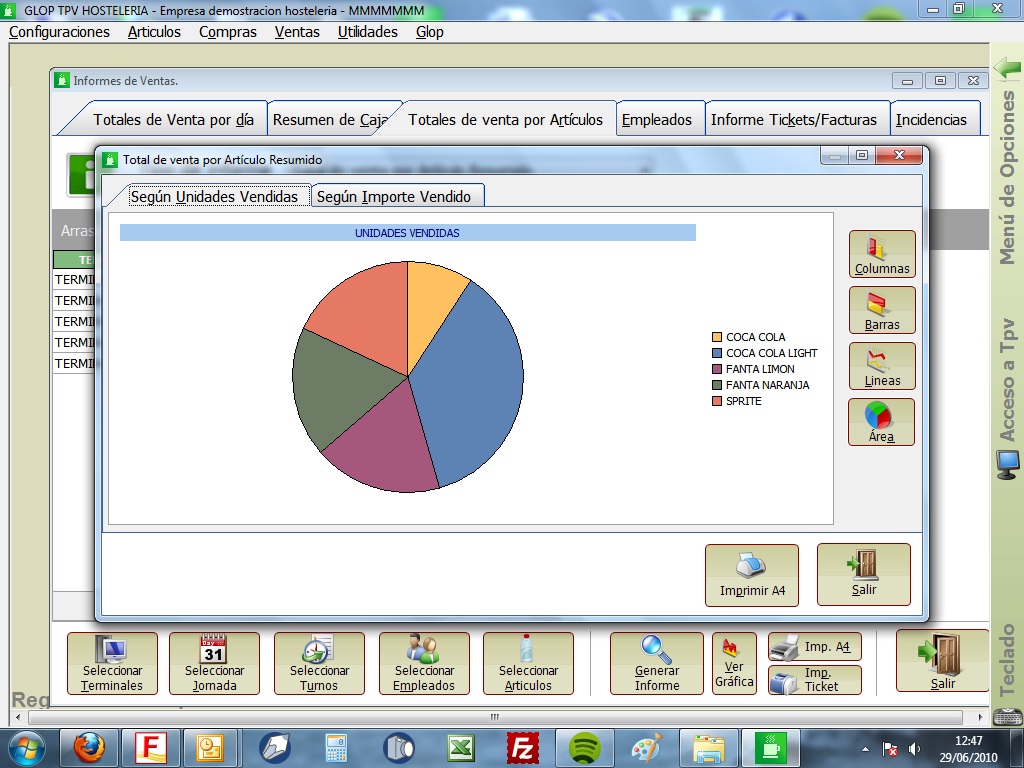
Task: Select Según Unidades Vendidas tab
Action: tap(214, 197)
